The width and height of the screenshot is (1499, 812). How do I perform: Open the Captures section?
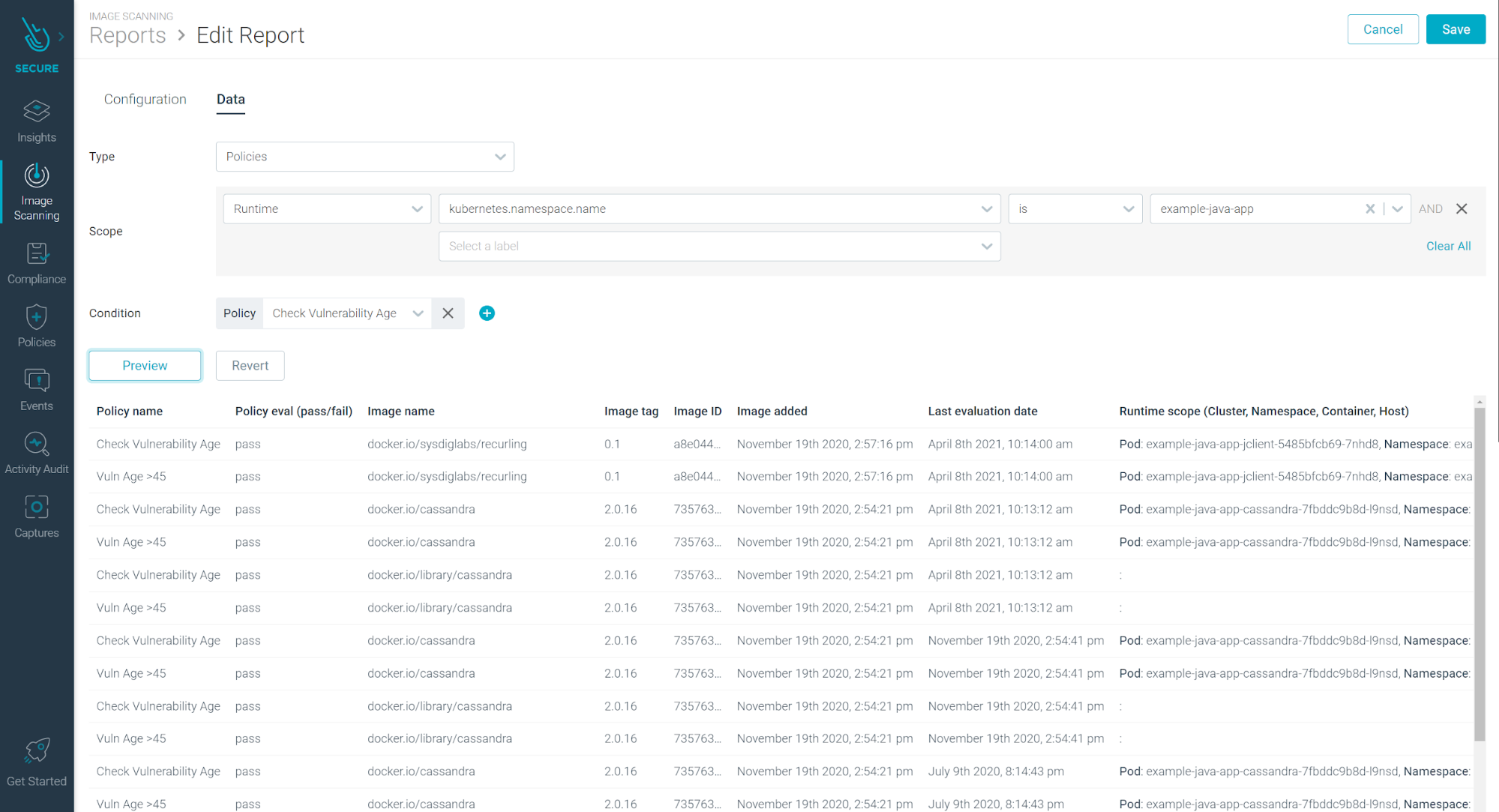(x=37, y=517)
